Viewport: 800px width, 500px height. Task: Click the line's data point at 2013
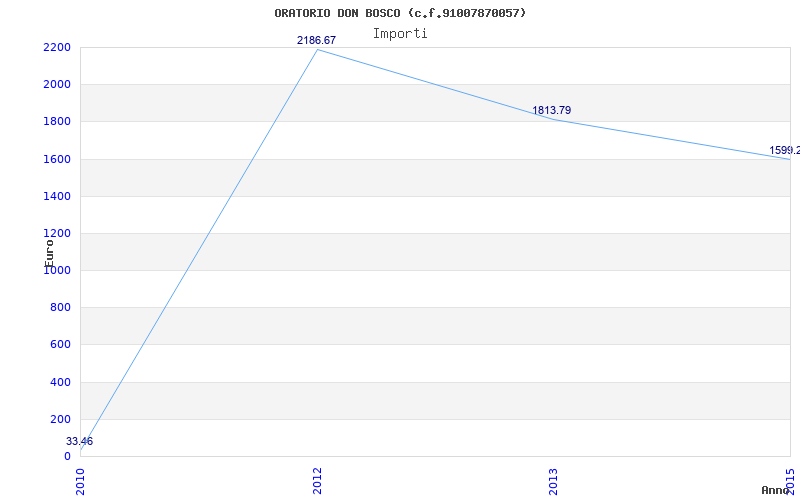tap(554, 119)
